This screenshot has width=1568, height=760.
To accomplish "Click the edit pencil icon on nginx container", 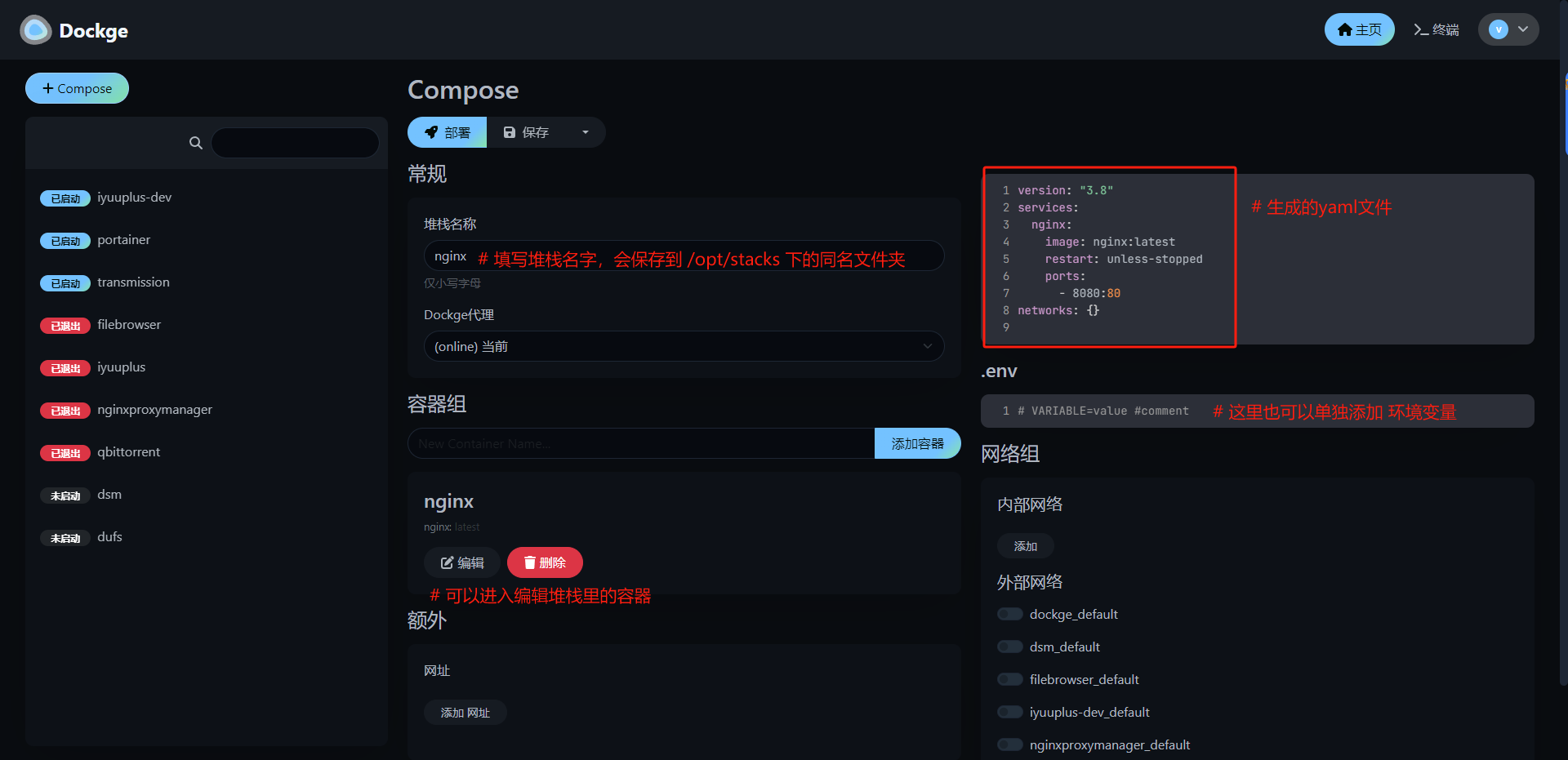I will click(x=446, y=562).
